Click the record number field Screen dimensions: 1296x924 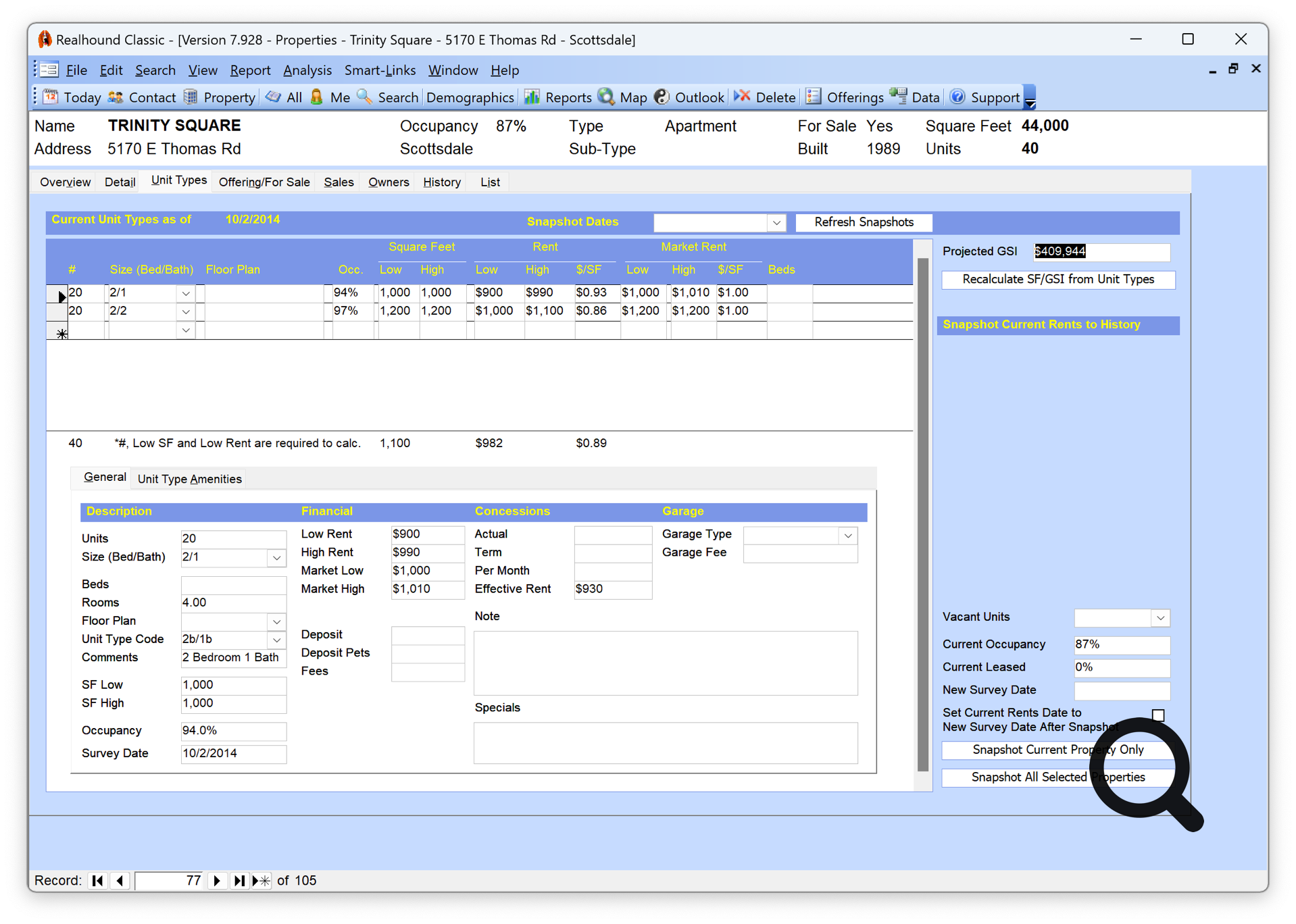pos(170,881)
